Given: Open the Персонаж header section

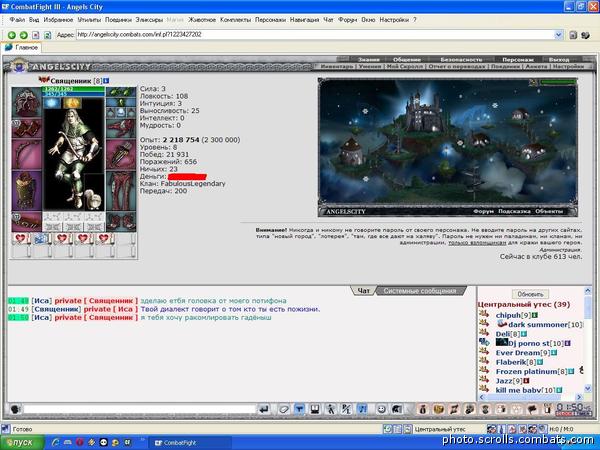Looking at the screenshot, I should click(518, 59).
